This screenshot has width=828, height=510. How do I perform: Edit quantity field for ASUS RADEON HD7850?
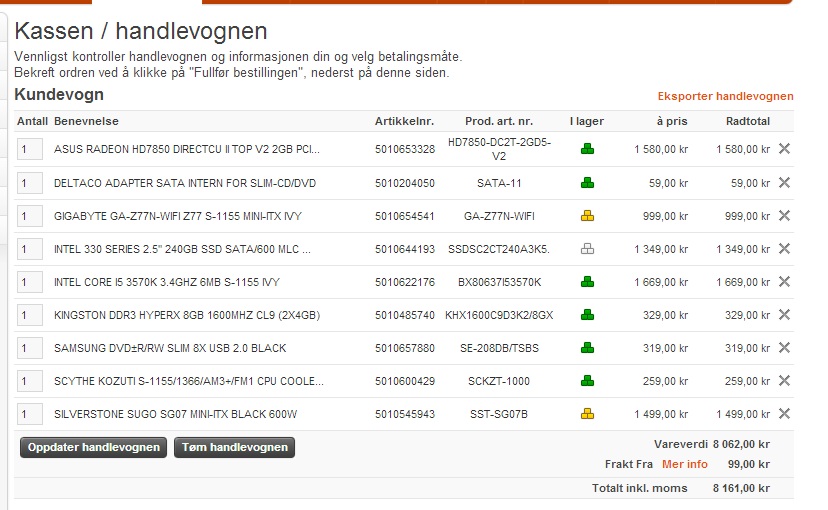click(x=30, y=149)
